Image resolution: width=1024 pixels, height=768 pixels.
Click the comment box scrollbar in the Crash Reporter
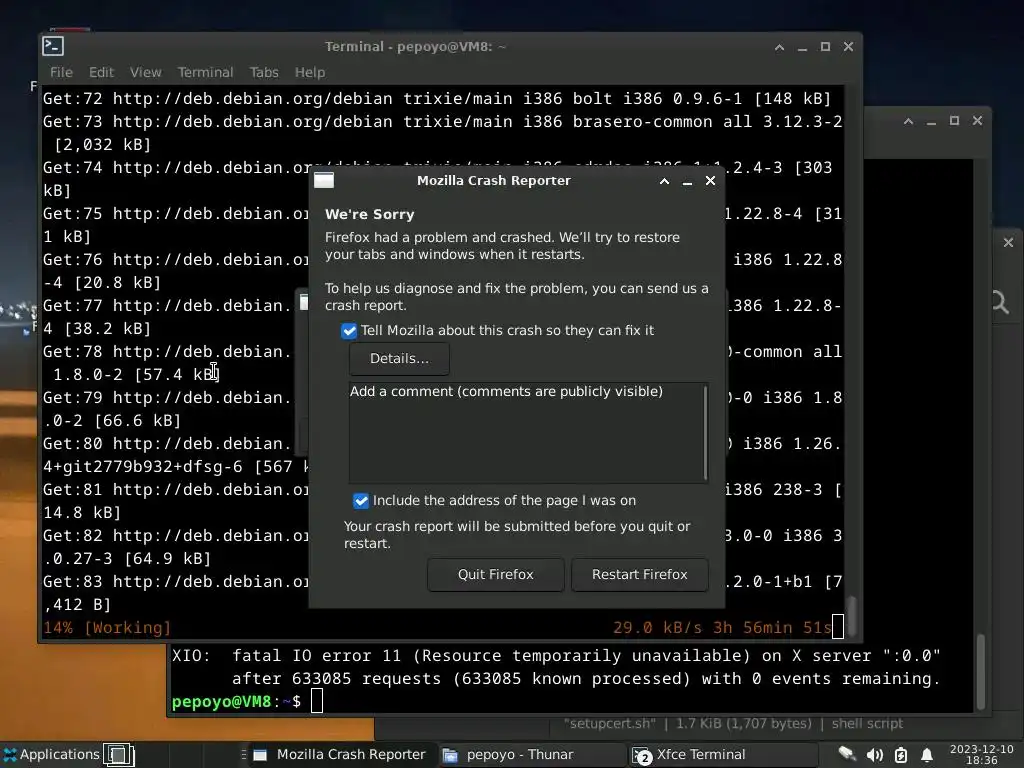coord(705,432)
